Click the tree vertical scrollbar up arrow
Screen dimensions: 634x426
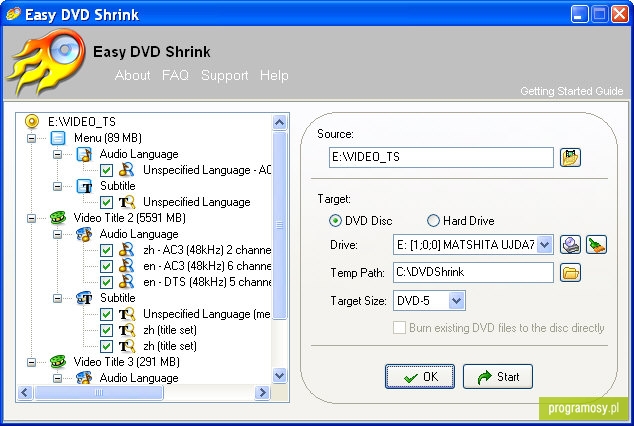[279, 122]
